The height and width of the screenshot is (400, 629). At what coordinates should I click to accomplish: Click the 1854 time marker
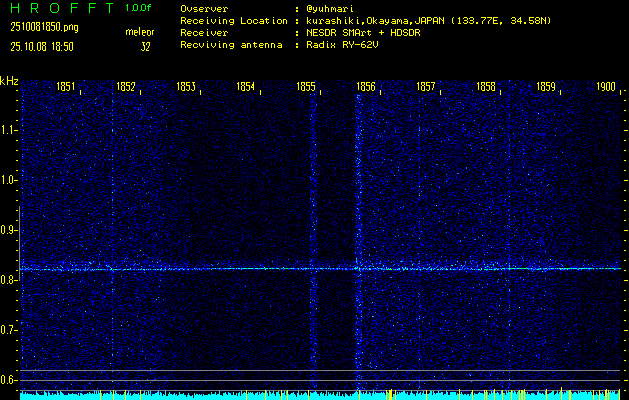(x=246, y=87)
